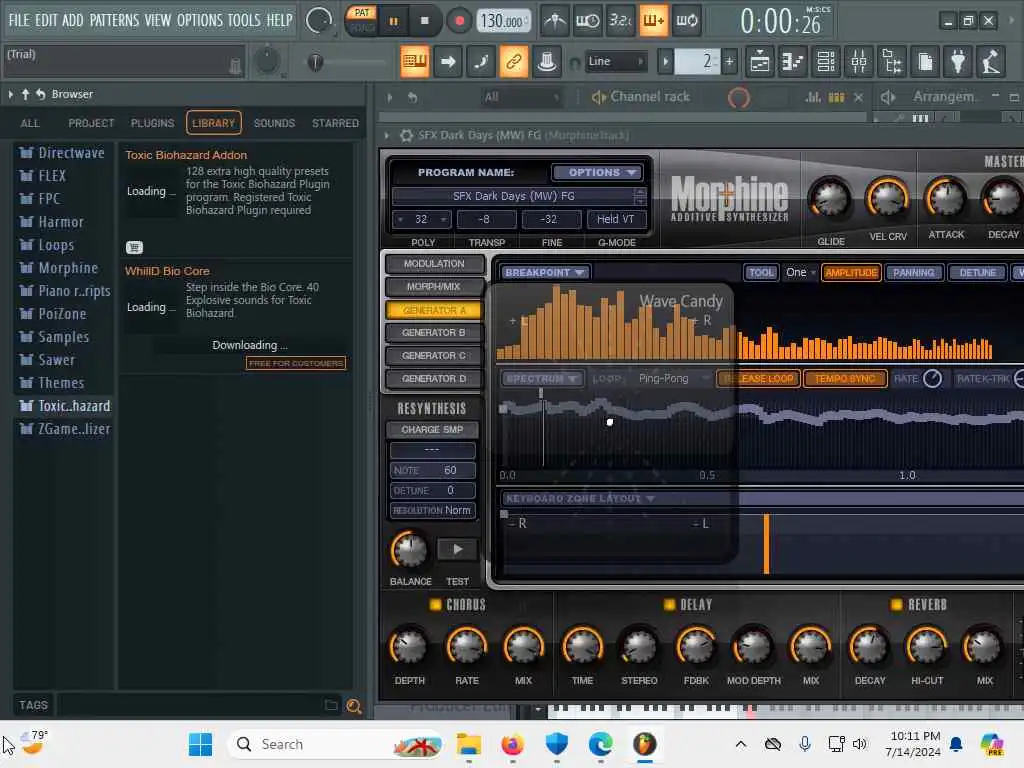Stop playback in the transport
Image resolution: width=1024 pixels, height=768 pixels.
[x=424, y=21]
